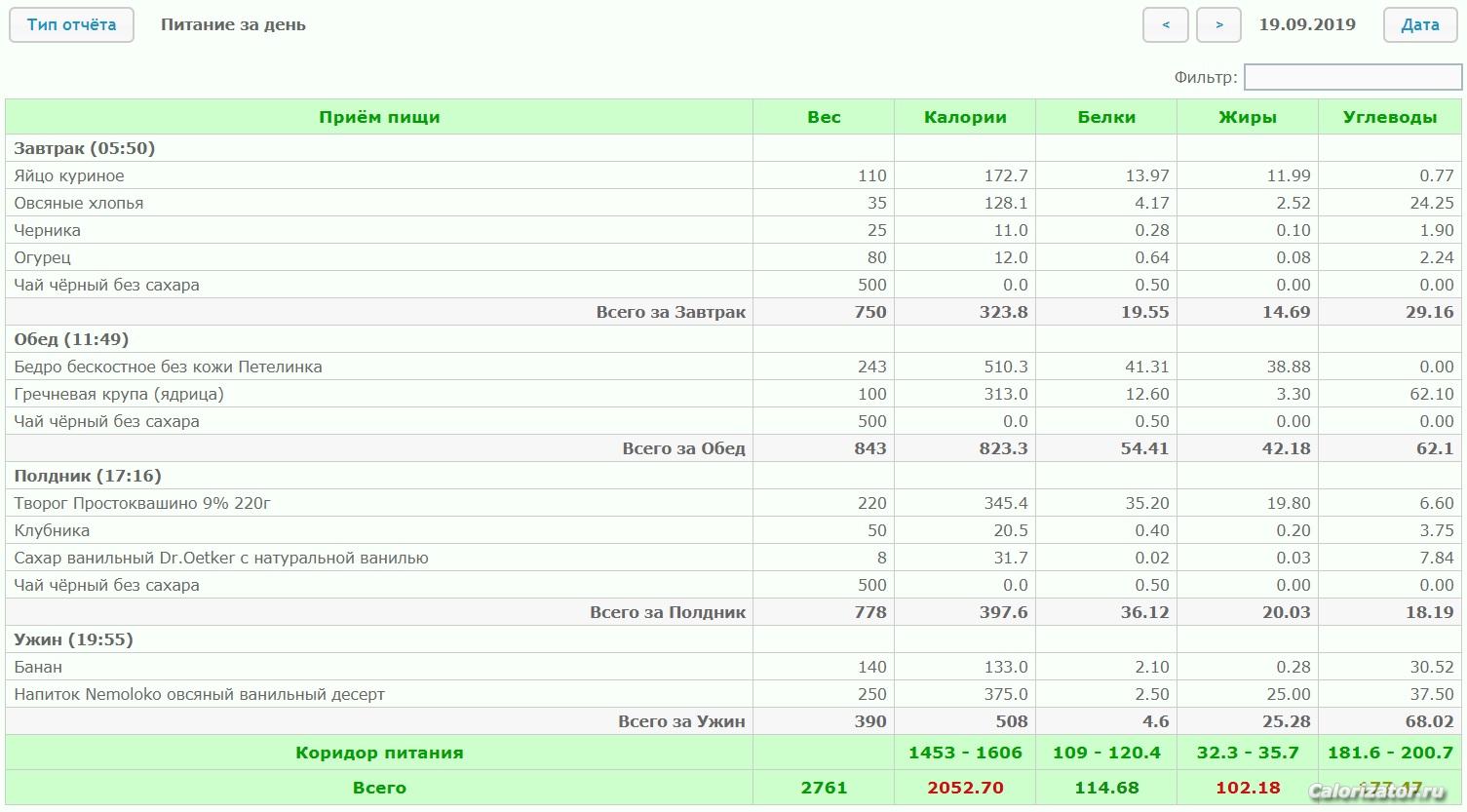Click the Белки column header
The image size is (1467, 812).
[1106, 117]
